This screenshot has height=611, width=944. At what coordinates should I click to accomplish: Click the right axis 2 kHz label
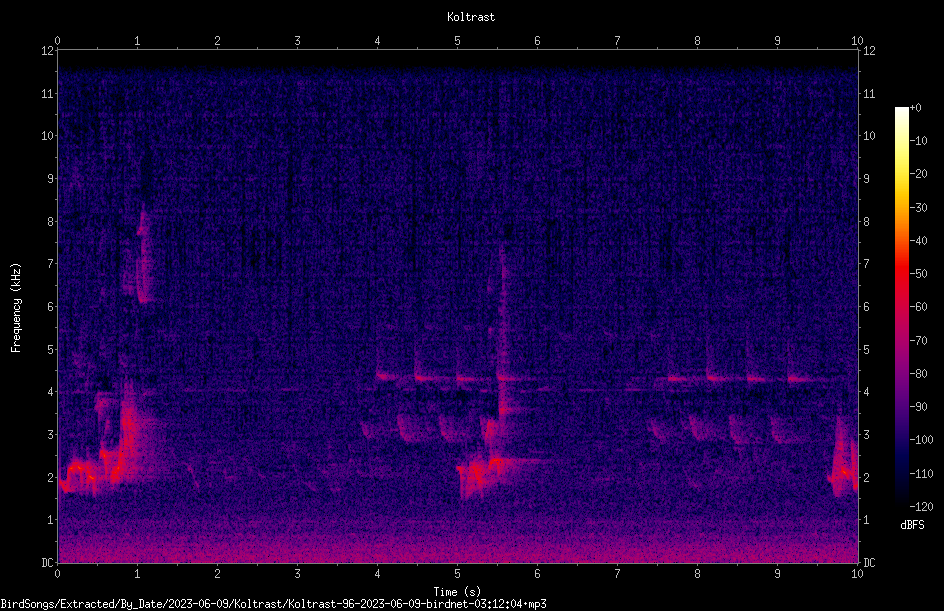pos(866,477)
